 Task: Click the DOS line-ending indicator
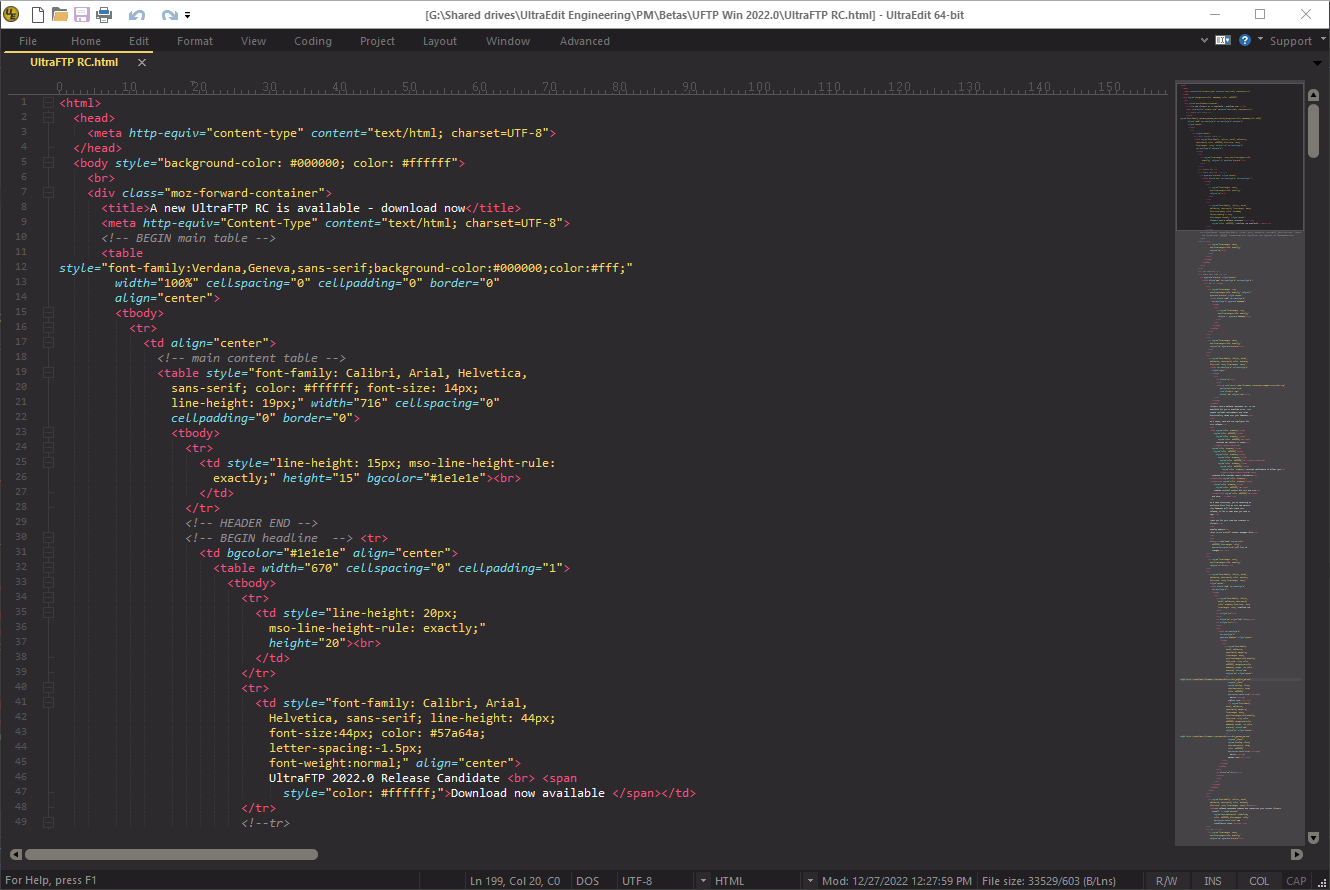(588, 881)
